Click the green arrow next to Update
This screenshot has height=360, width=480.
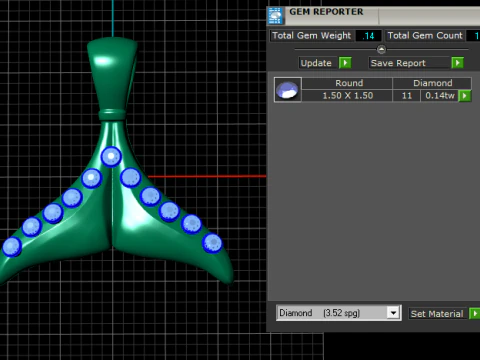point(345,63)
